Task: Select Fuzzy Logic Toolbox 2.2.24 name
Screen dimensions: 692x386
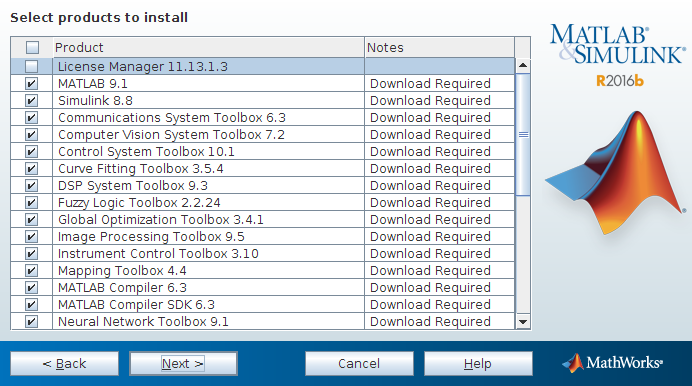Action: (x=139, y=202)
